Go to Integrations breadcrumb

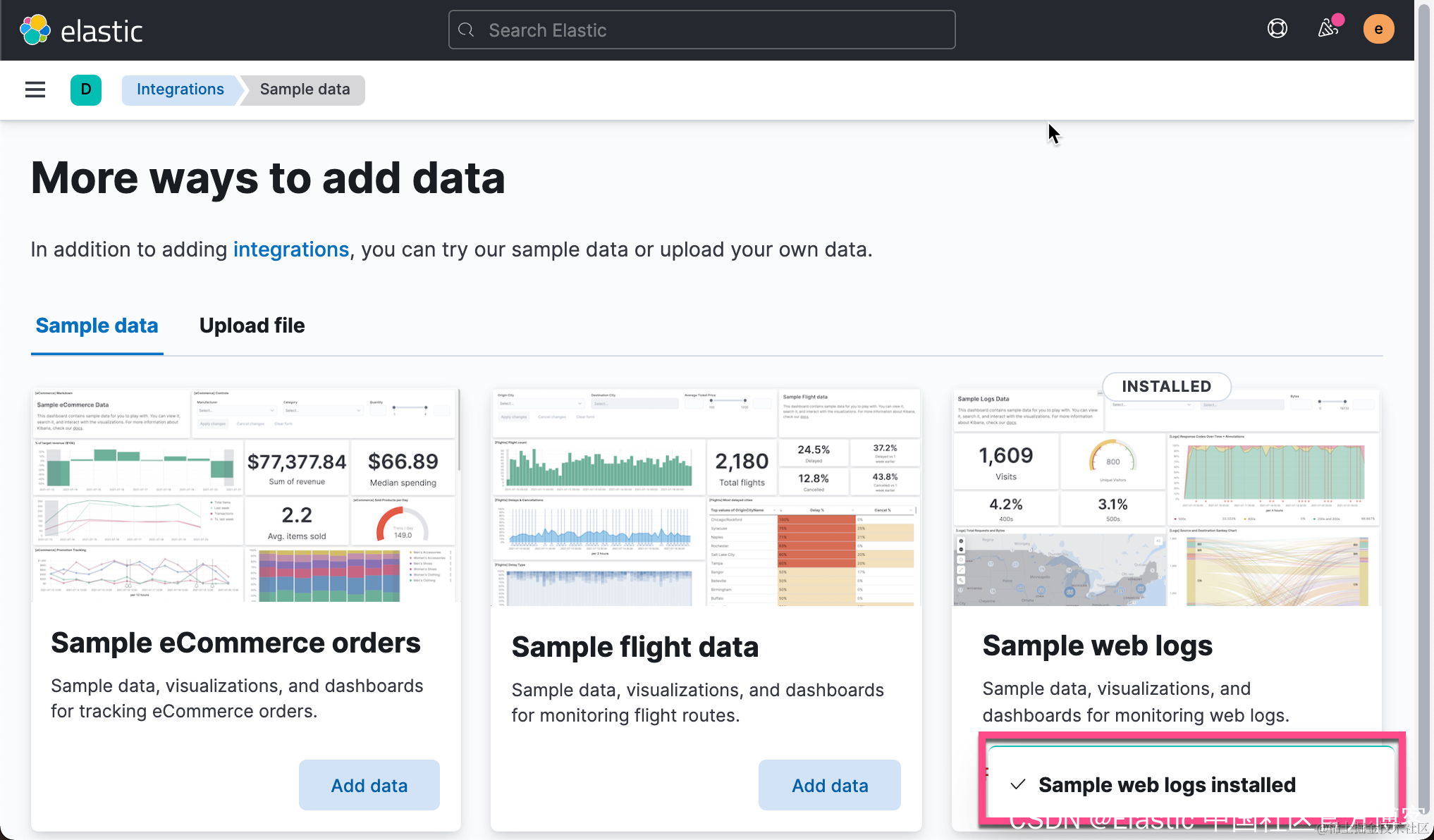click(180, 89)
